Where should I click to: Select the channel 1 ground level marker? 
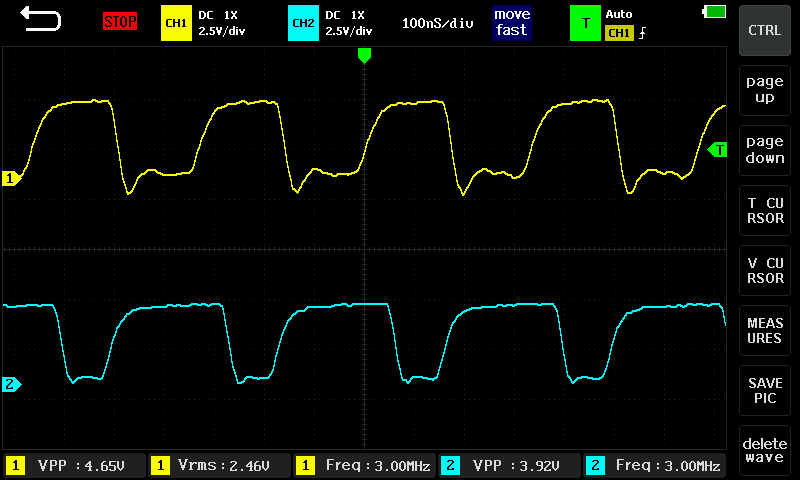11,178
